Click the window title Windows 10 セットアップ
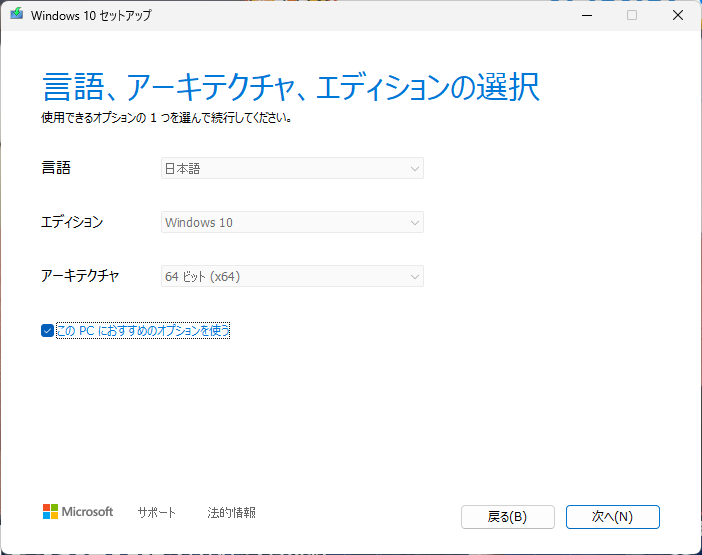This screenshot has height=555, width=702. [x=91, y=15]
